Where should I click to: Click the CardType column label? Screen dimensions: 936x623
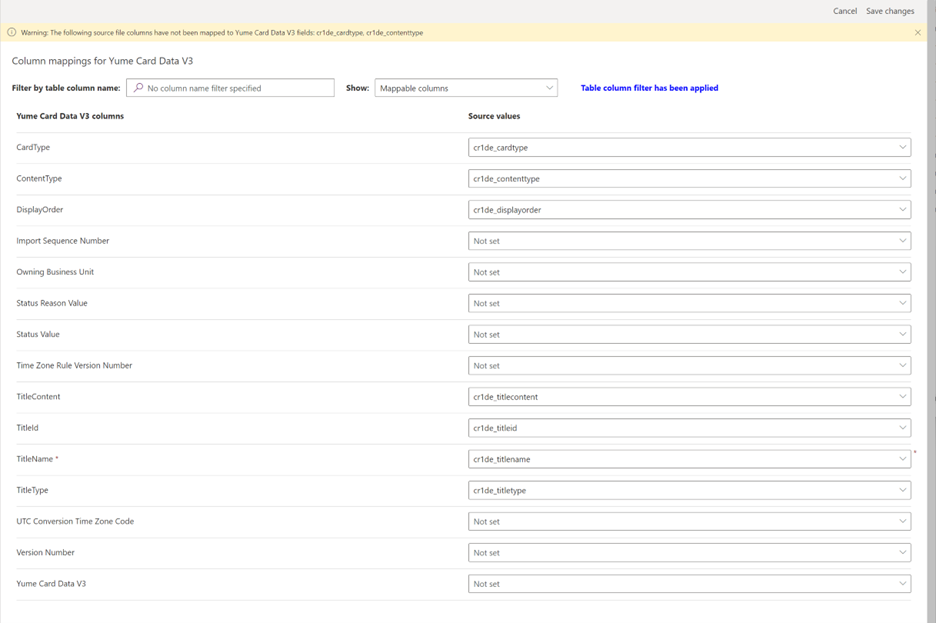[x=33, y=147]
